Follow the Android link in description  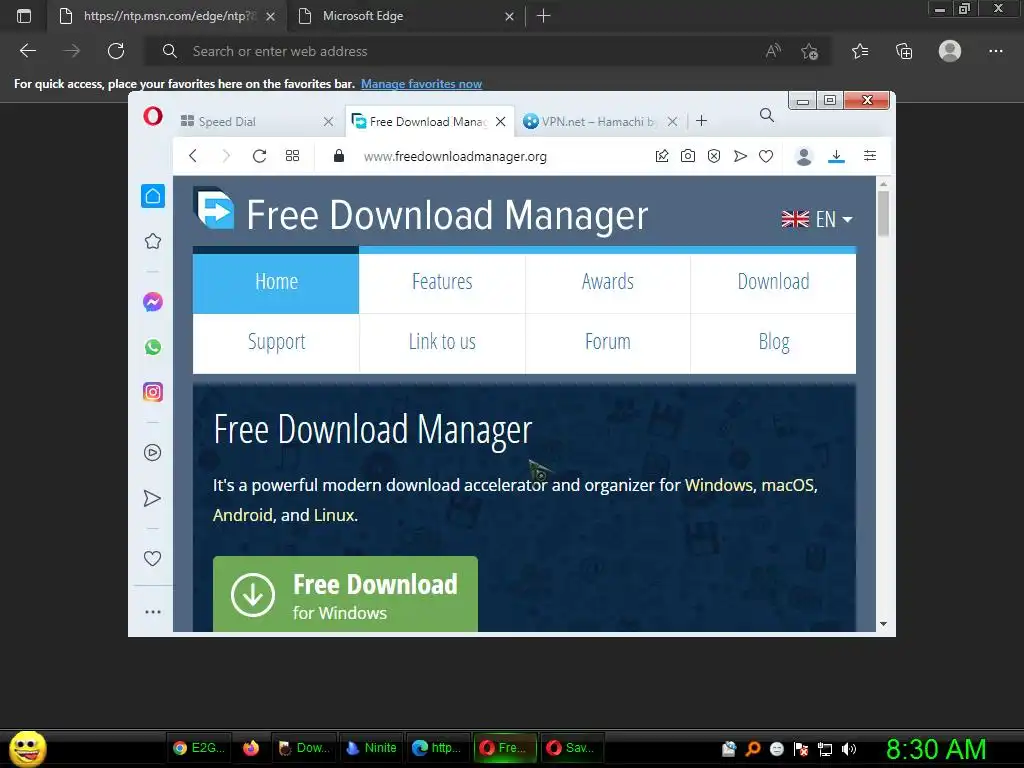242,515
